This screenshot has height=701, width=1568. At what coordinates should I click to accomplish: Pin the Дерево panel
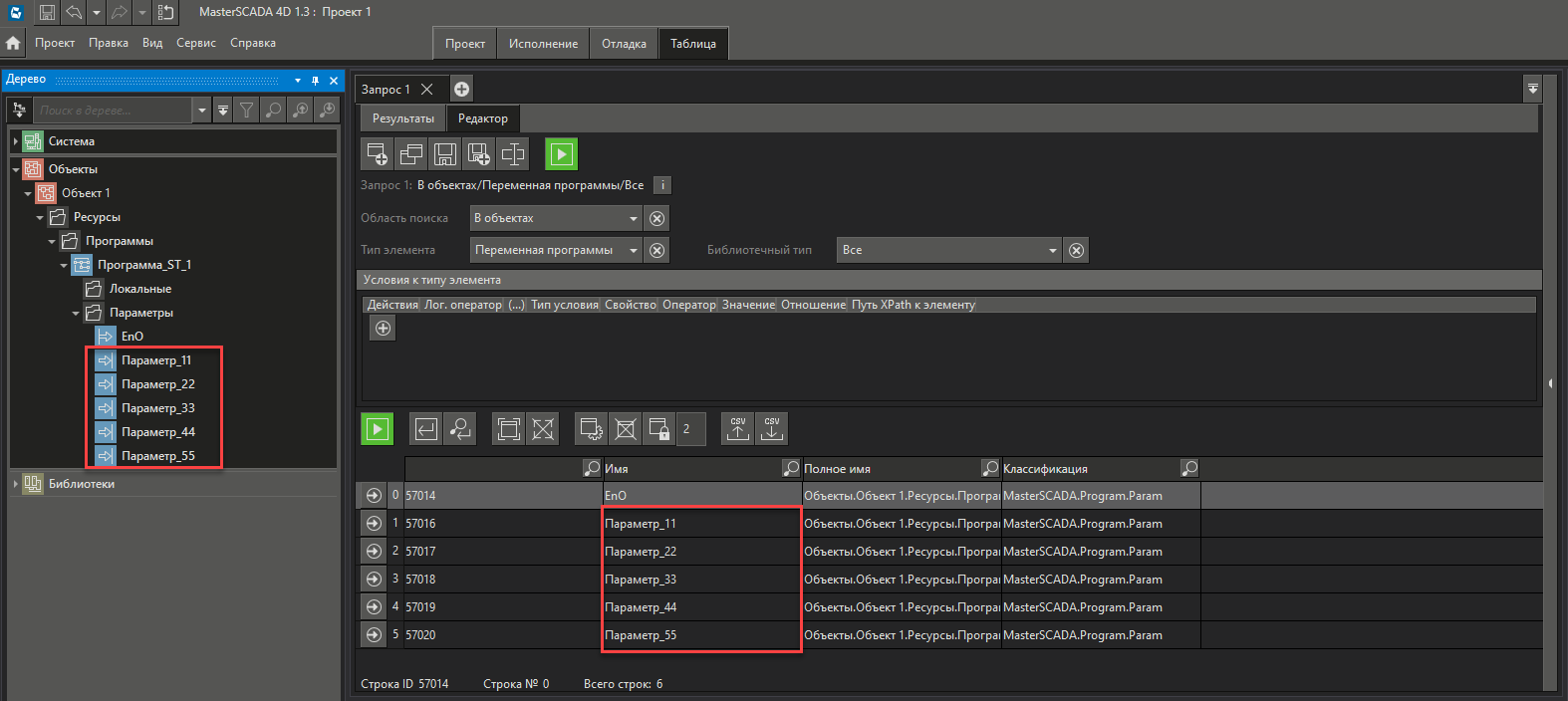coord(315,81)
